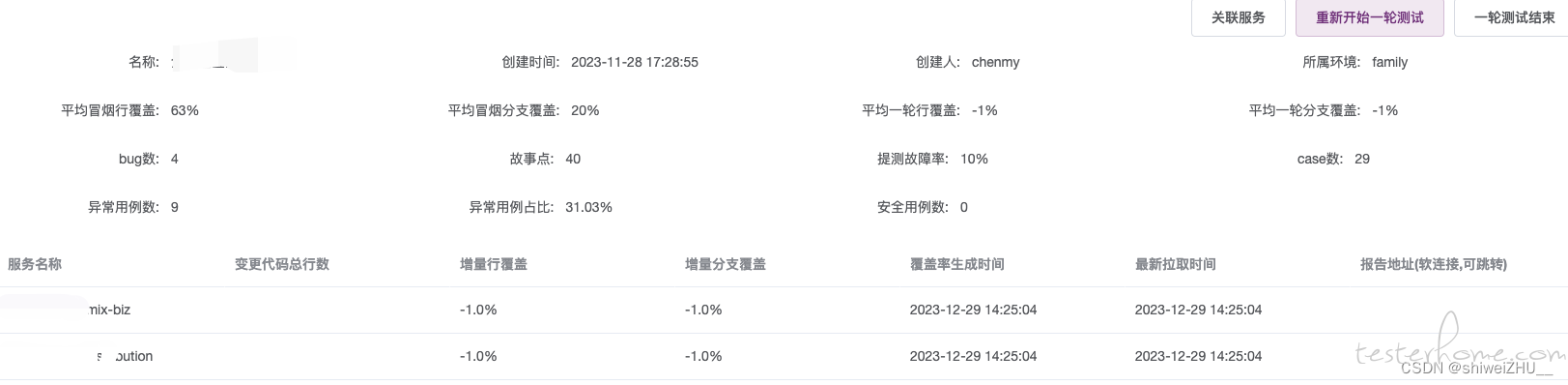
Task: Select the service row ending in bution
Action: click(784, 356)
